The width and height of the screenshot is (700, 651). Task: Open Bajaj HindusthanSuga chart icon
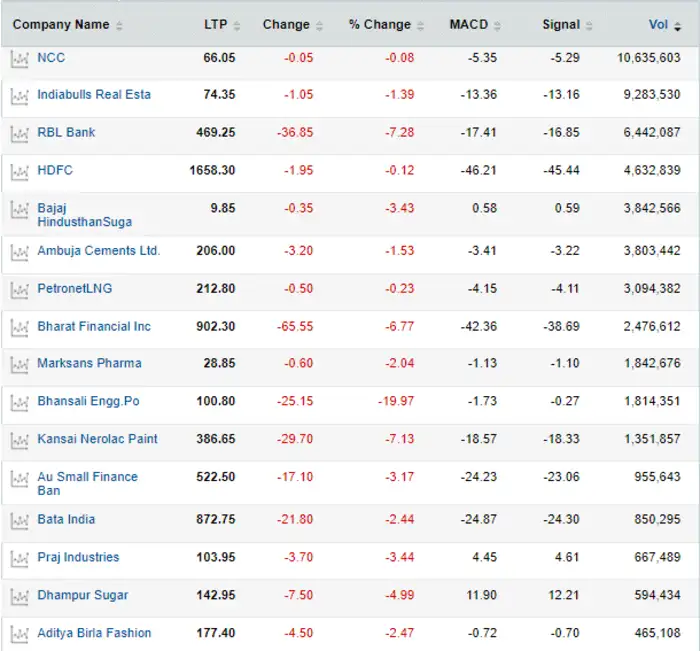pyautogui.click(x=19, y=210)
